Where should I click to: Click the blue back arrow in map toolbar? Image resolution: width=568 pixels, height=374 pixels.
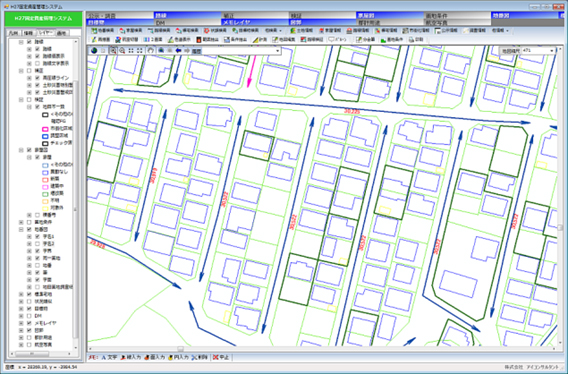point(178,51)
